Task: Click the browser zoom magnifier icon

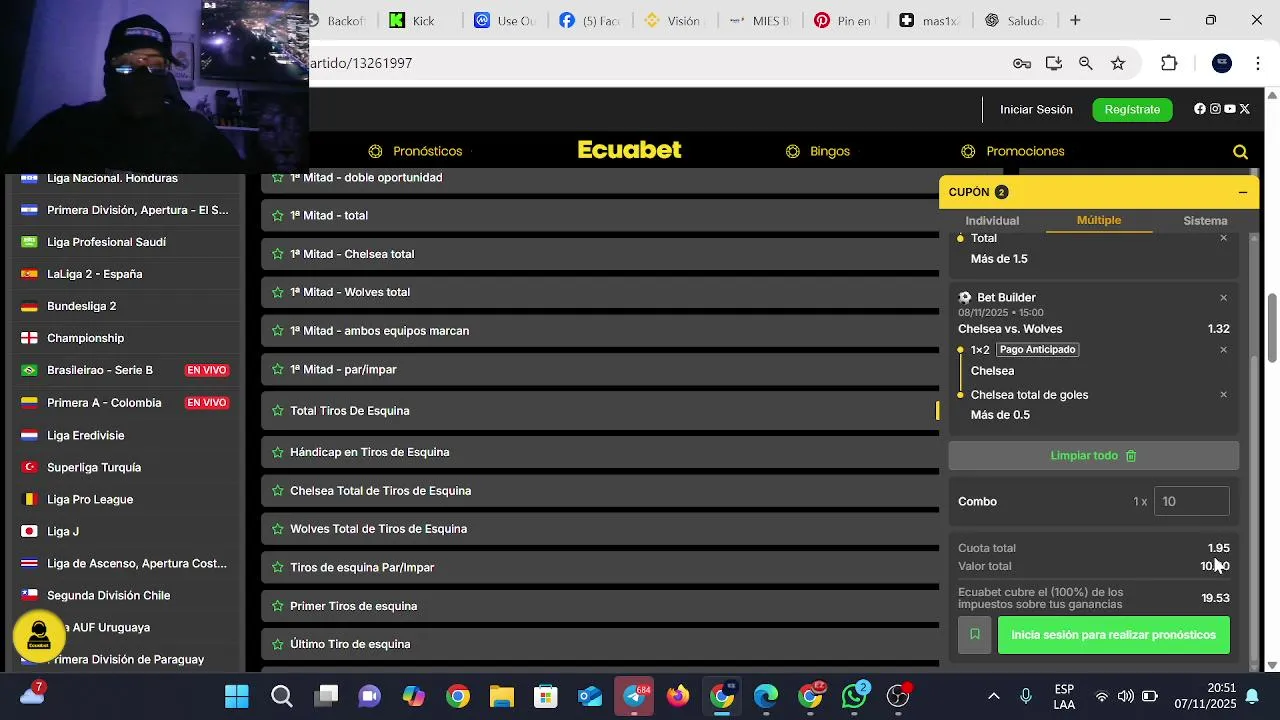Action: 1086,63
